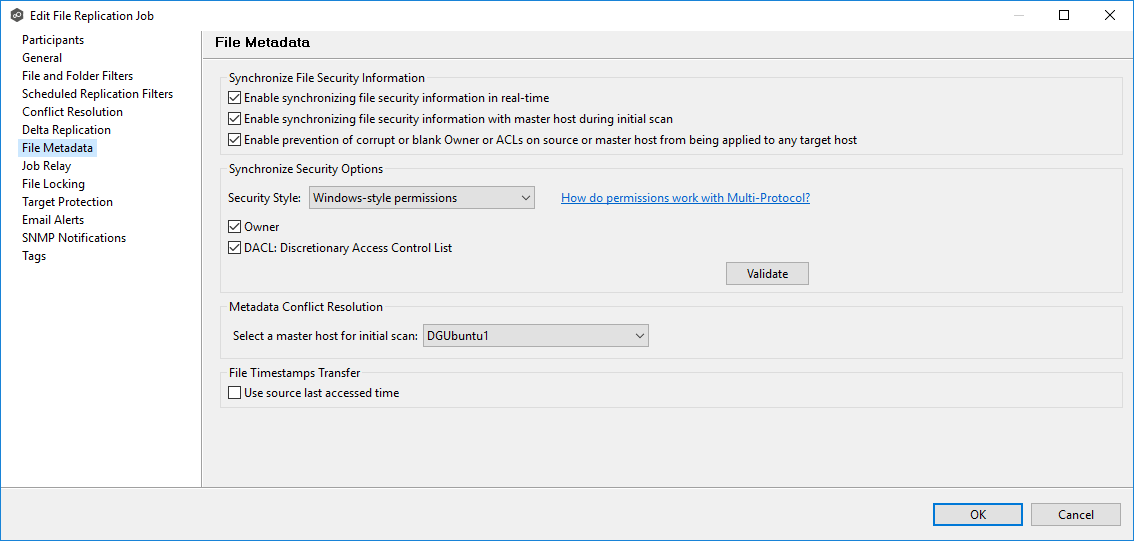Switch to File and Folder Filters page
Image resolution: width=1134 pixels, height=541 pixels.
tap(77, 76)
